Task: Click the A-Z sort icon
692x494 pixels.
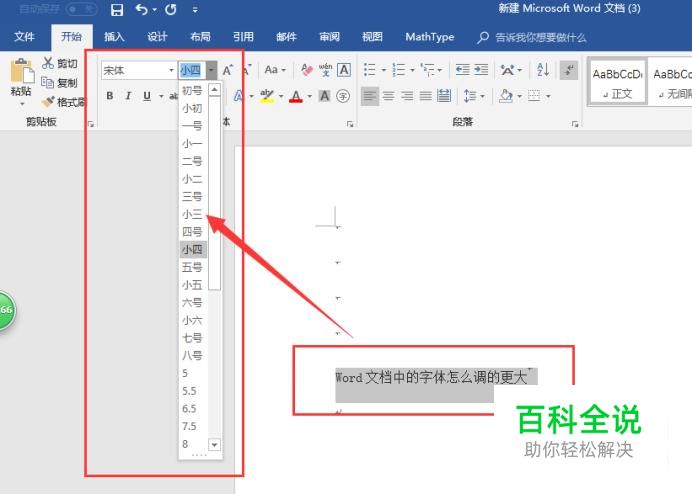Action: point(543,70)
